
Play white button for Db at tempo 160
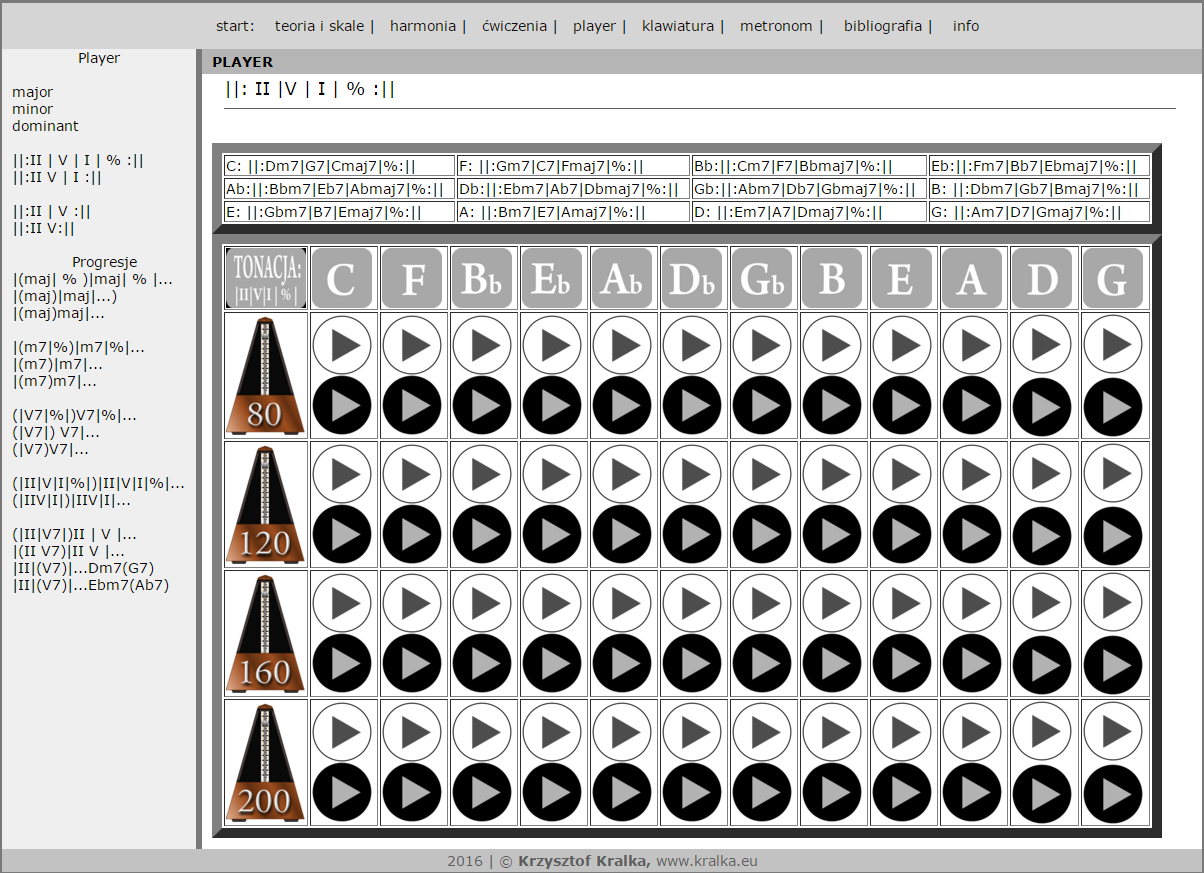[x=692, y=603]
